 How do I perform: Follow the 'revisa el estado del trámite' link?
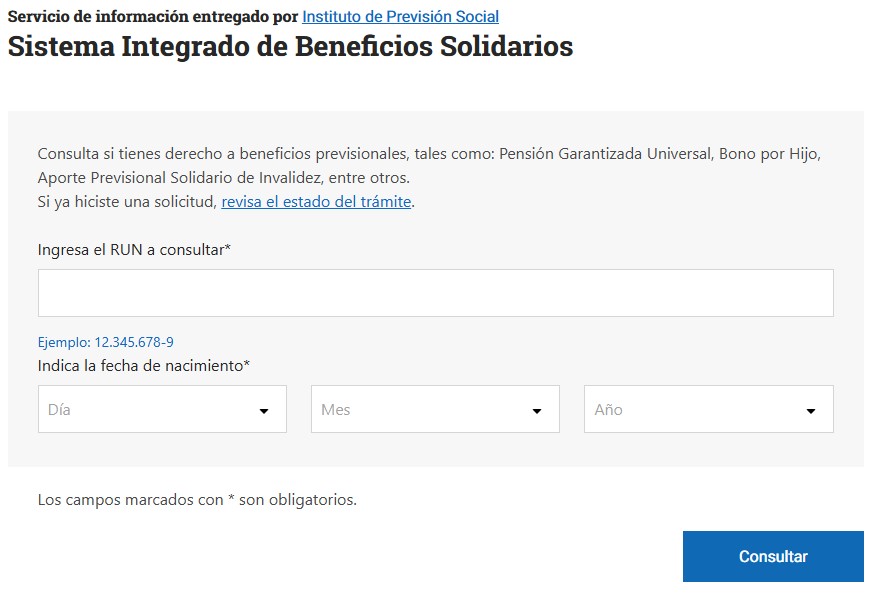(316, 201)
